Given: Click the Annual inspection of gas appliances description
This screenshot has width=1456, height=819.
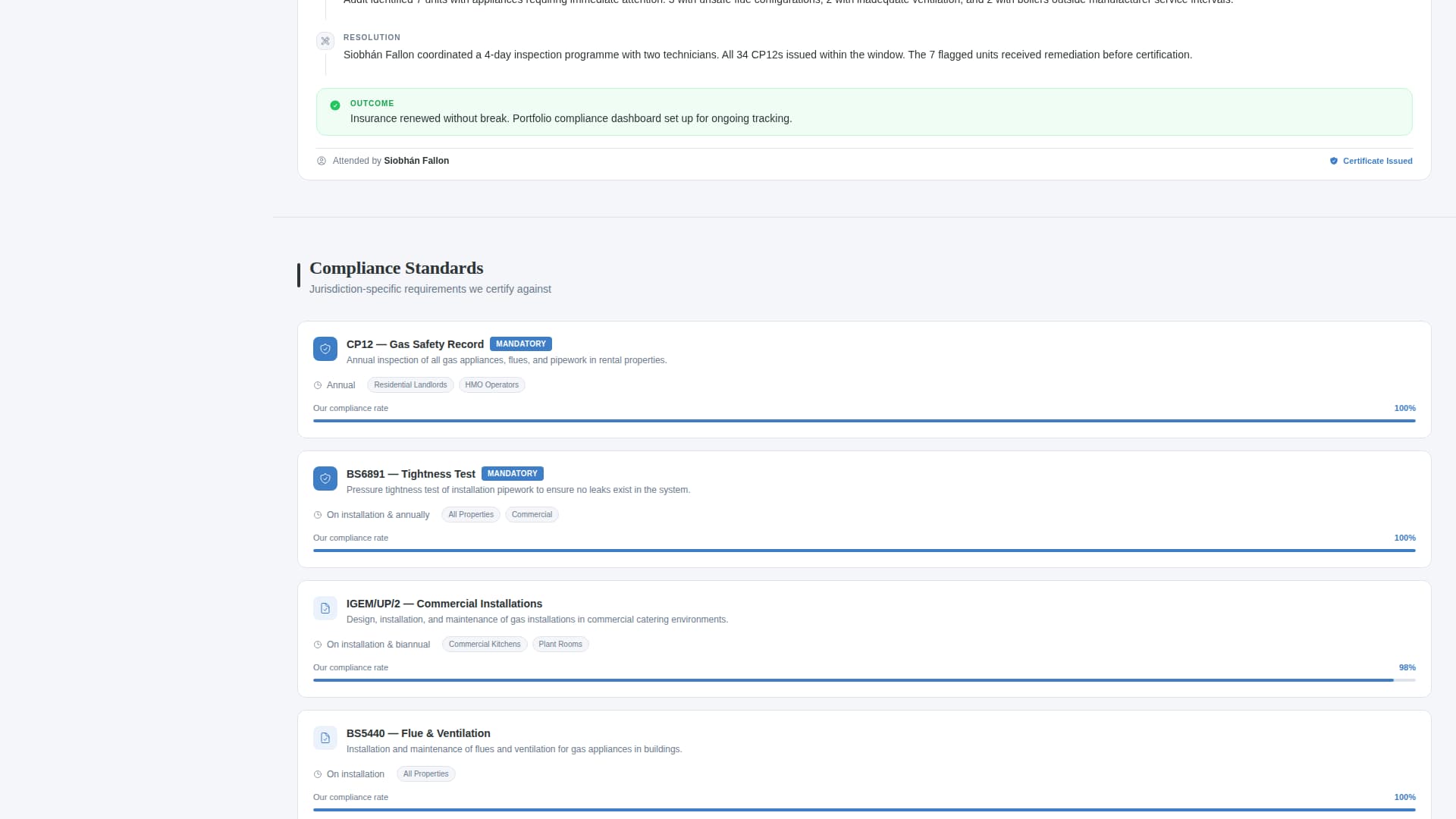Looking at the screenshot, I should pyautogui.click(x=507, y=360).
